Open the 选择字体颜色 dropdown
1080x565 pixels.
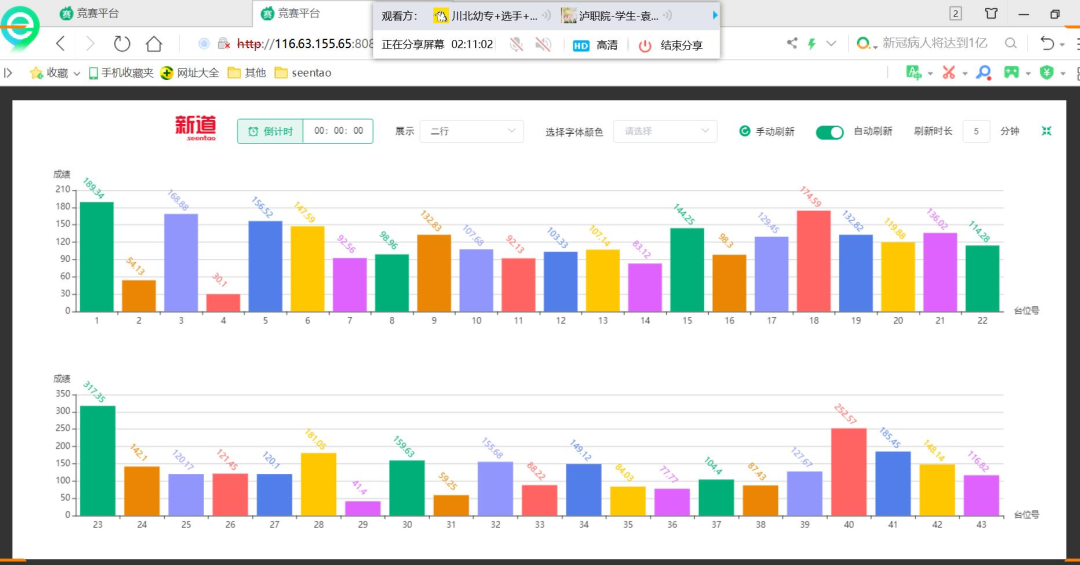(x=664, y=131)
